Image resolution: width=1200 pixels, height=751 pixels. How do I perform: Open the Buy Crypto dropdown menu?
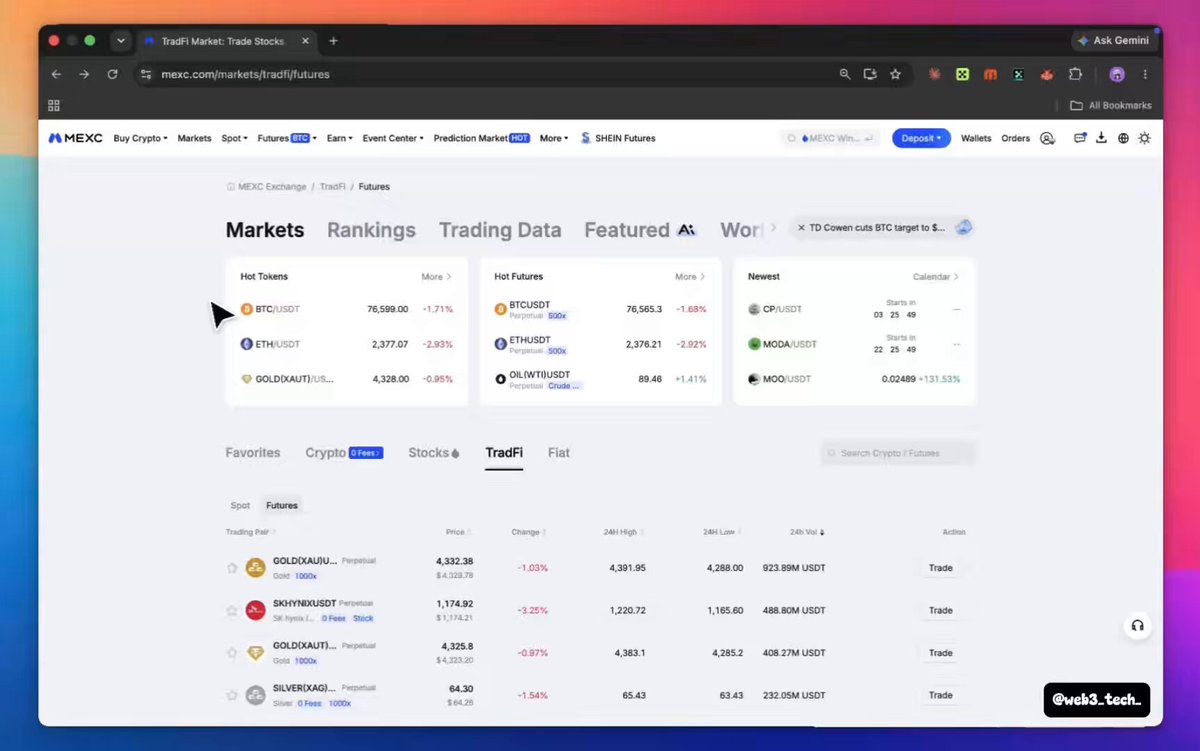(140, 138)
